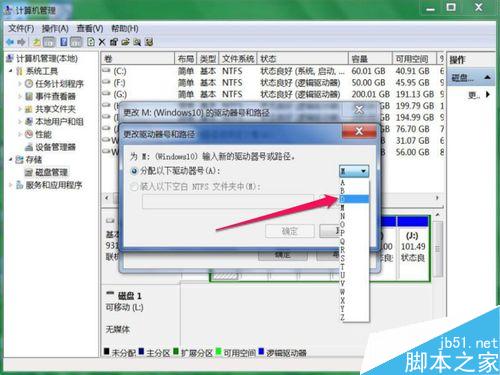Click the magnifier search toolbar icon
This screenshot has width=500, height=375.
click(137, 42)
